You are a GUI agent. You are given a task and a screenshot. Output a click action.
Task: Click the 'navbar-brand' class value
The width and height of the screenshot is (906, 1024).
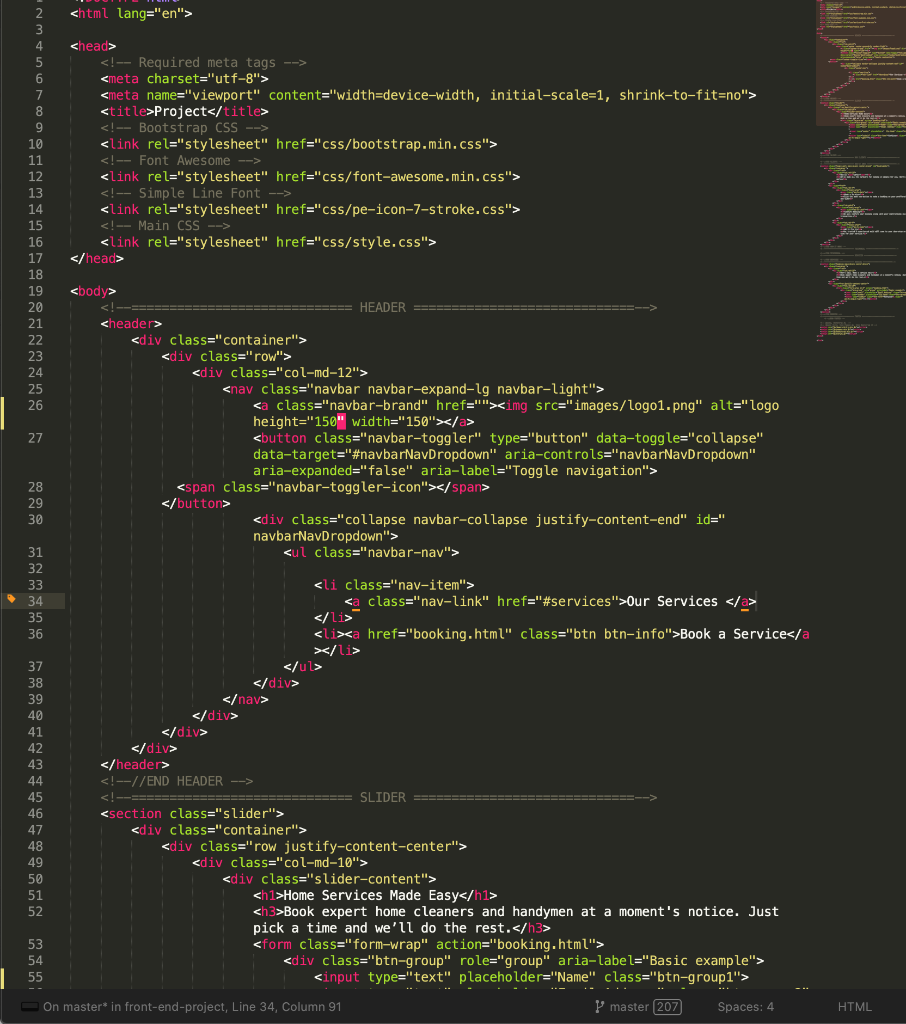click(375, 406)
